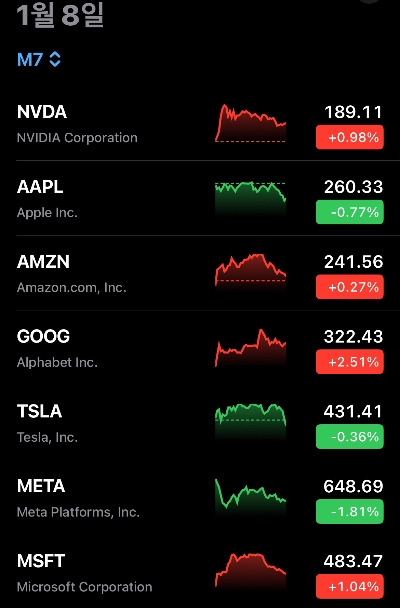Tap the META -1.81% change badge
This screenshot has height=608, width=400.
pos(350,511)
